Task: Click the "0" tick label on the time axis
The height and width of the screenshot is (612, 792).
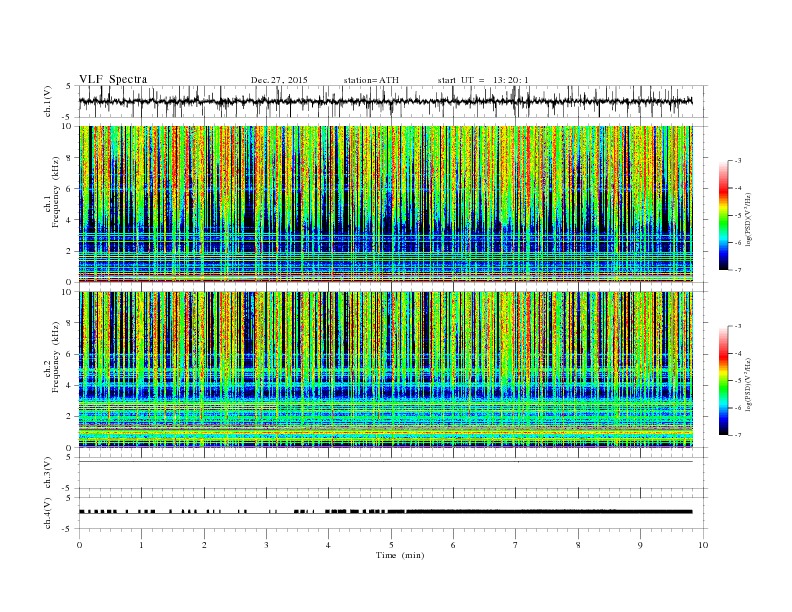Action: 79,545
